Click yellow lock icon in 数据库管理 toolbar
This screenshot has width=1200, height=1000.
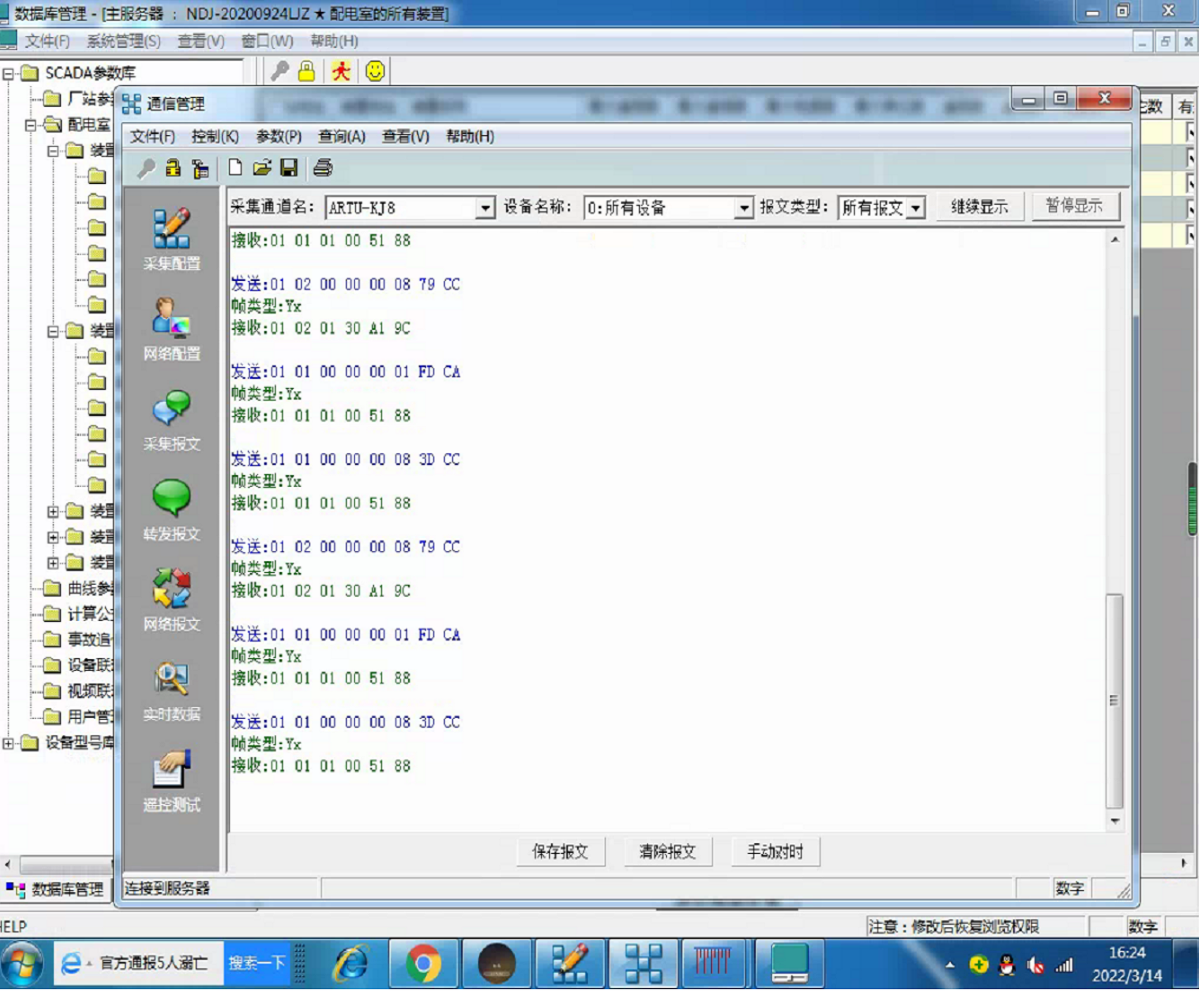307,71
